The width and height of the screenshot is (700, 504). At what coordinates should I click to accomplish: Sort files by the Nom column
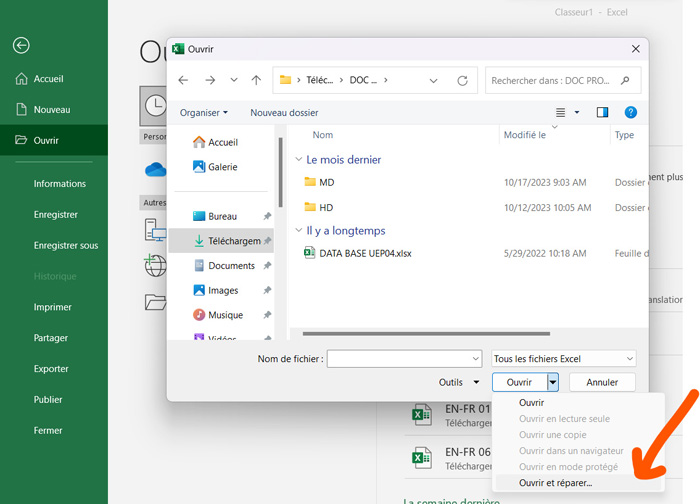[322, 135]
